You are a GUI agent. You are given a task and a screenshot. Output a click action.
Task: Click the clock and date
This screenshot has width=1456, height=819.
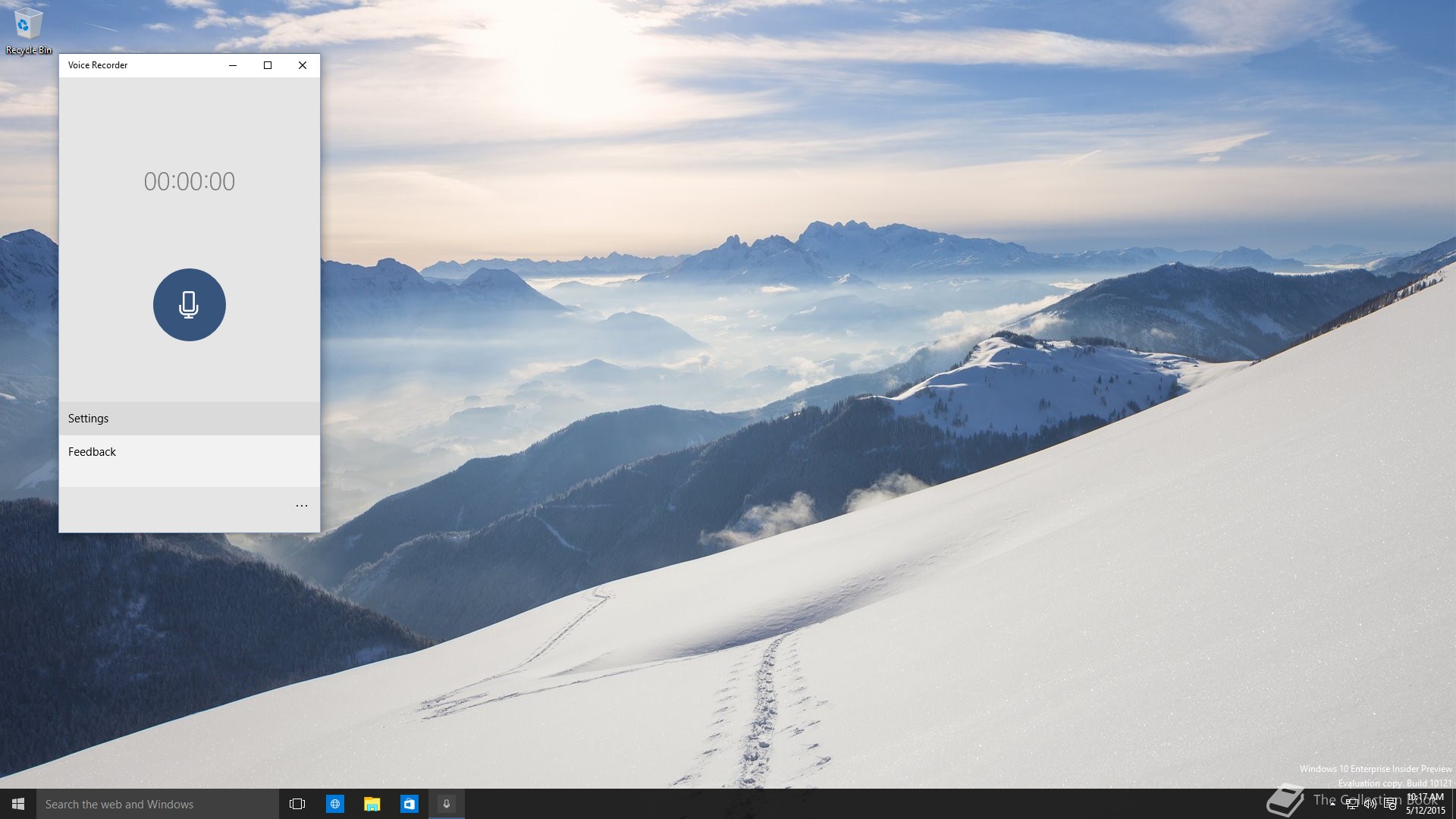[x=1425, y=804]
